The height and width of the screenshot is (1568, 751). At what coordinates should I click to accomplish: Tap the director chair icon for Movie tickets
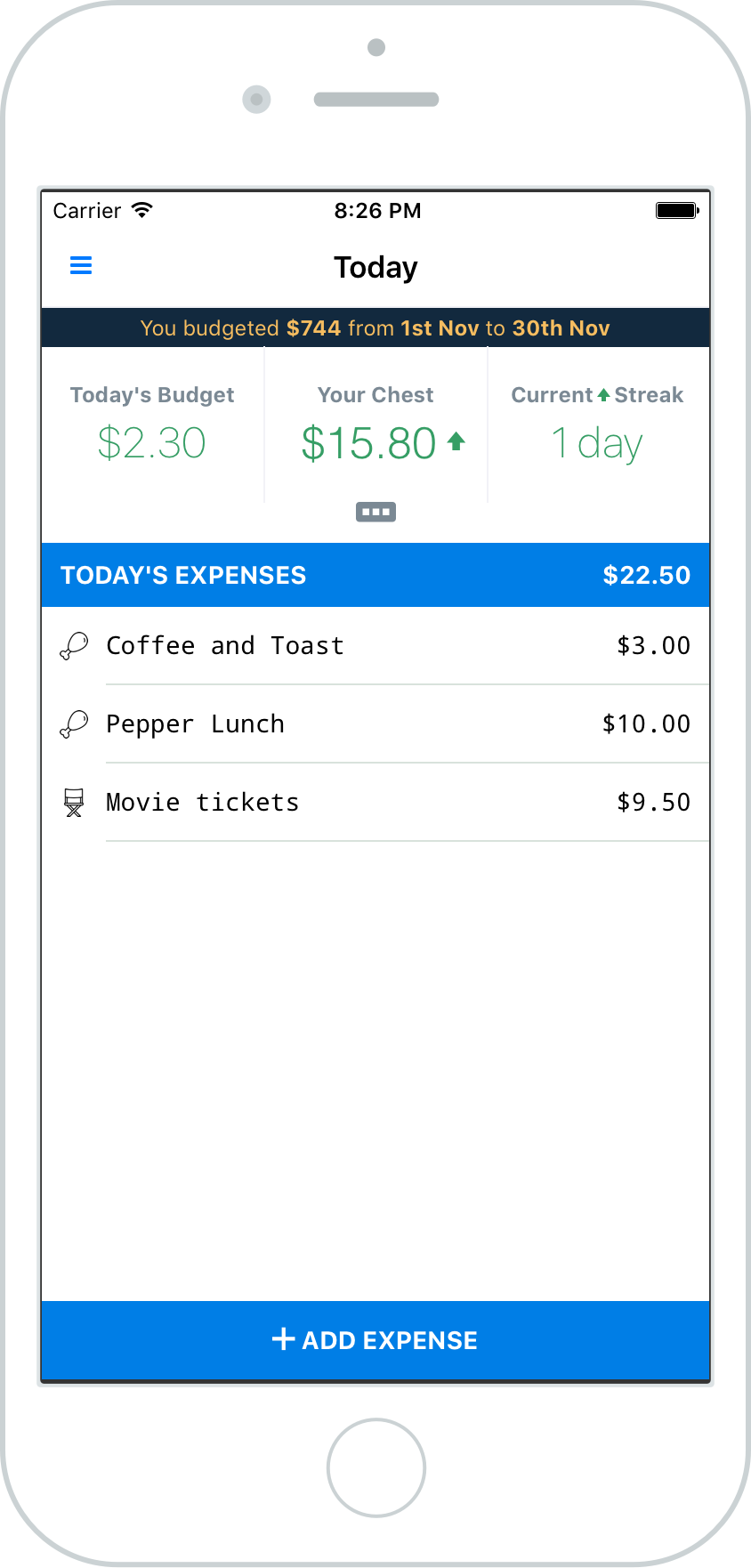click(74, 803)
